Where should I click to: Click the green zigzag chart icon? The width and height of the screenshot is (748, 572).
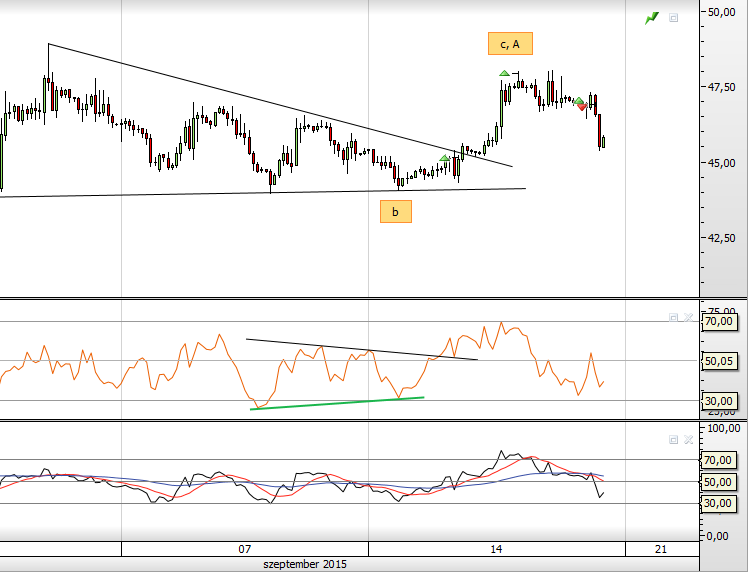pyautogui.click(x=651, y=18)
